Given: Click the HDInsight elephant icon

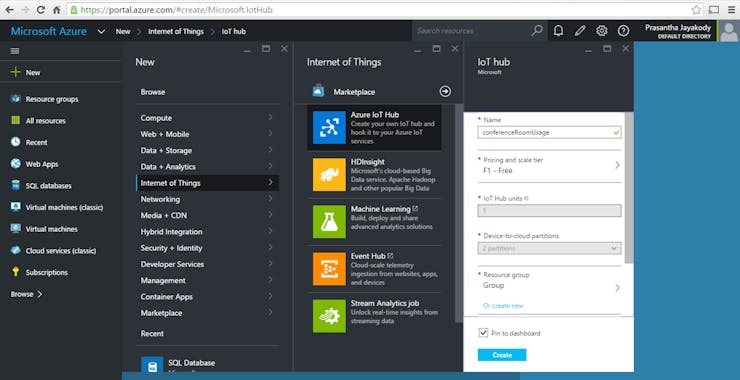Looking at the screenshot, I should tap(329, 175).
